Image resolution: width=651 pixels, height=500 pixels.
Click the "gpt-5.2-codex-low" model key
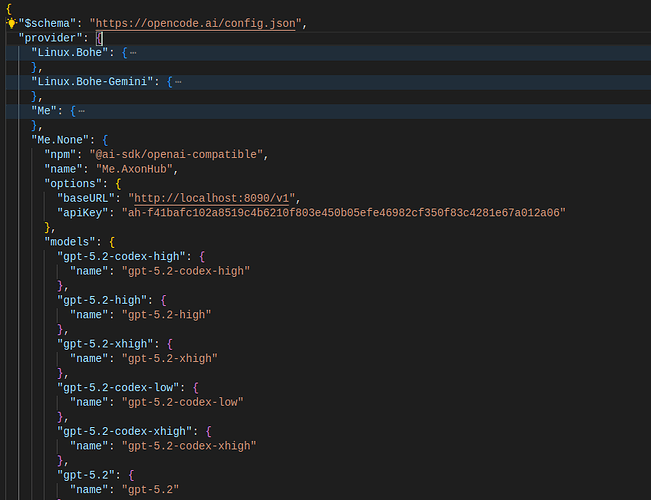tap(118, 387)
